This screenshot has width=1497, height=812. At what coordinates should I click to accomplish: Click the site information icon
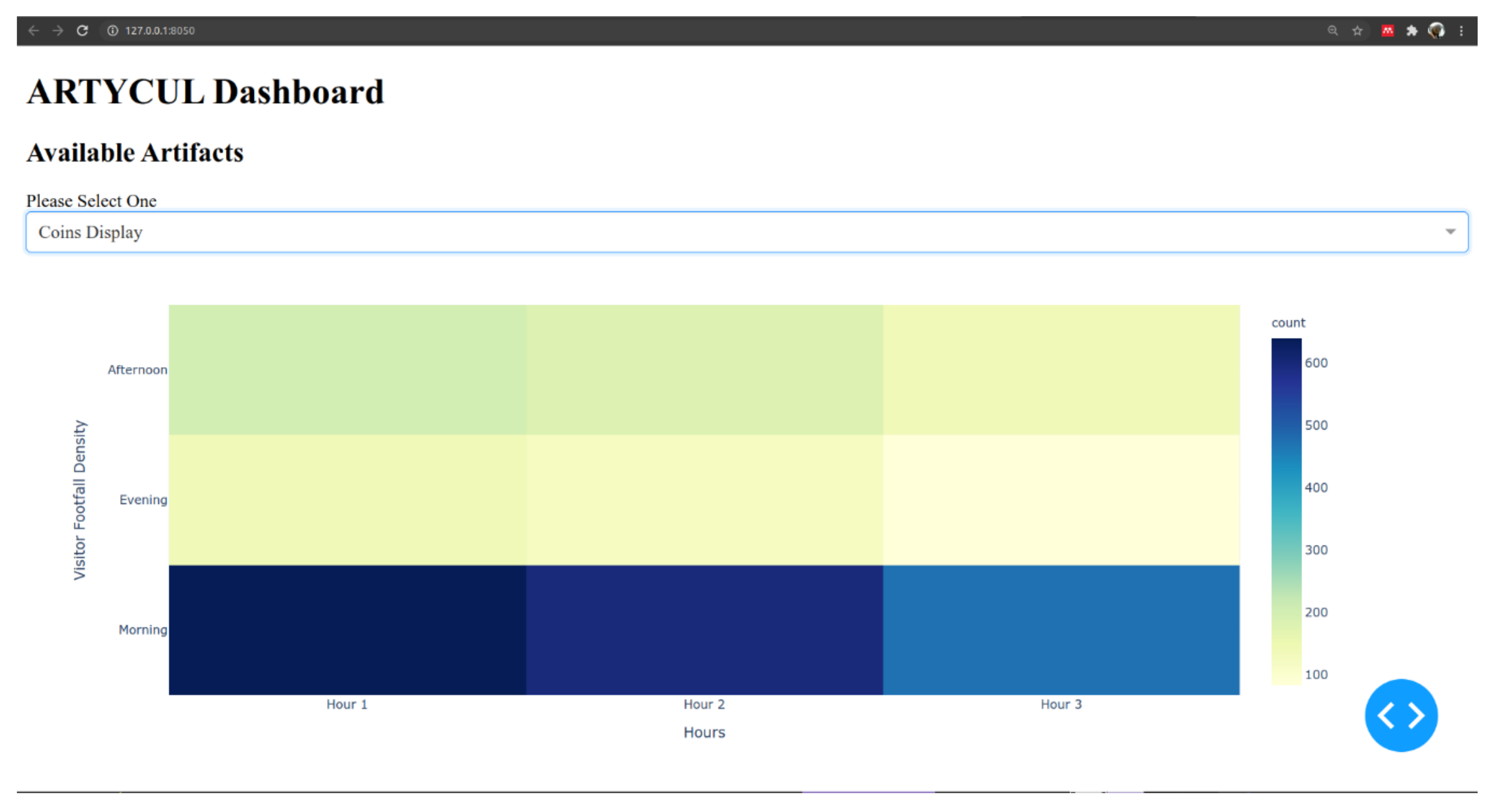113,30
